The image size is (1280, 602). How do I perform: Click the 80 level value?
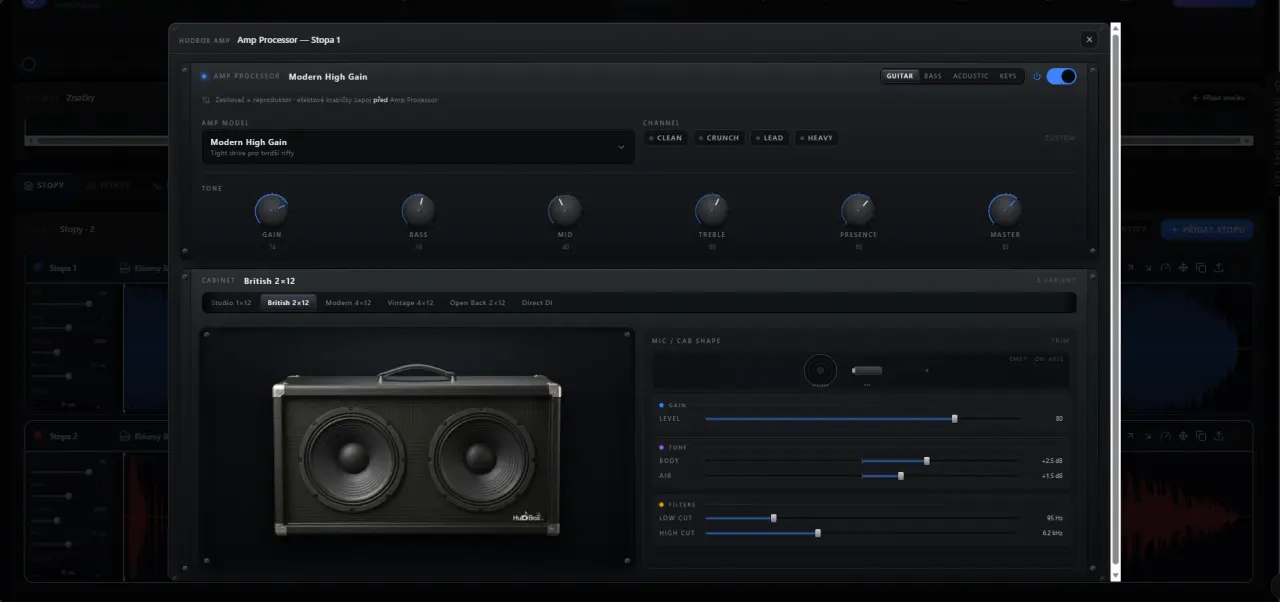(1059, 419)
